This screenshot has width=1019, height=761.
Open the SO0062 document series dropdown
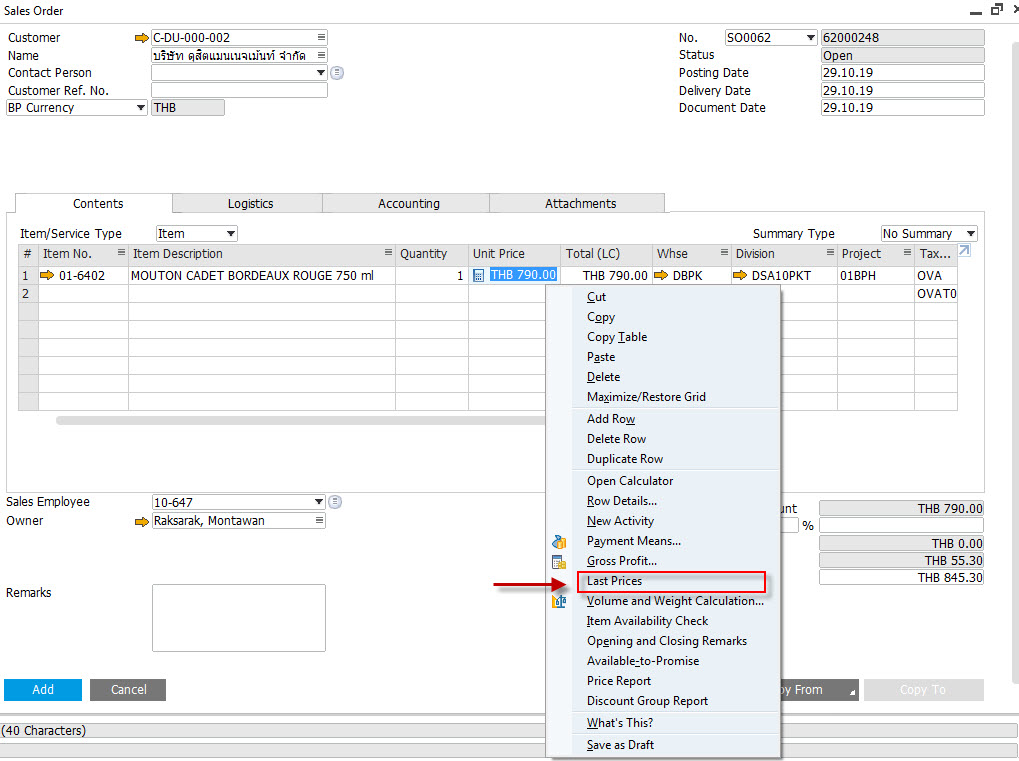[810, 38]
